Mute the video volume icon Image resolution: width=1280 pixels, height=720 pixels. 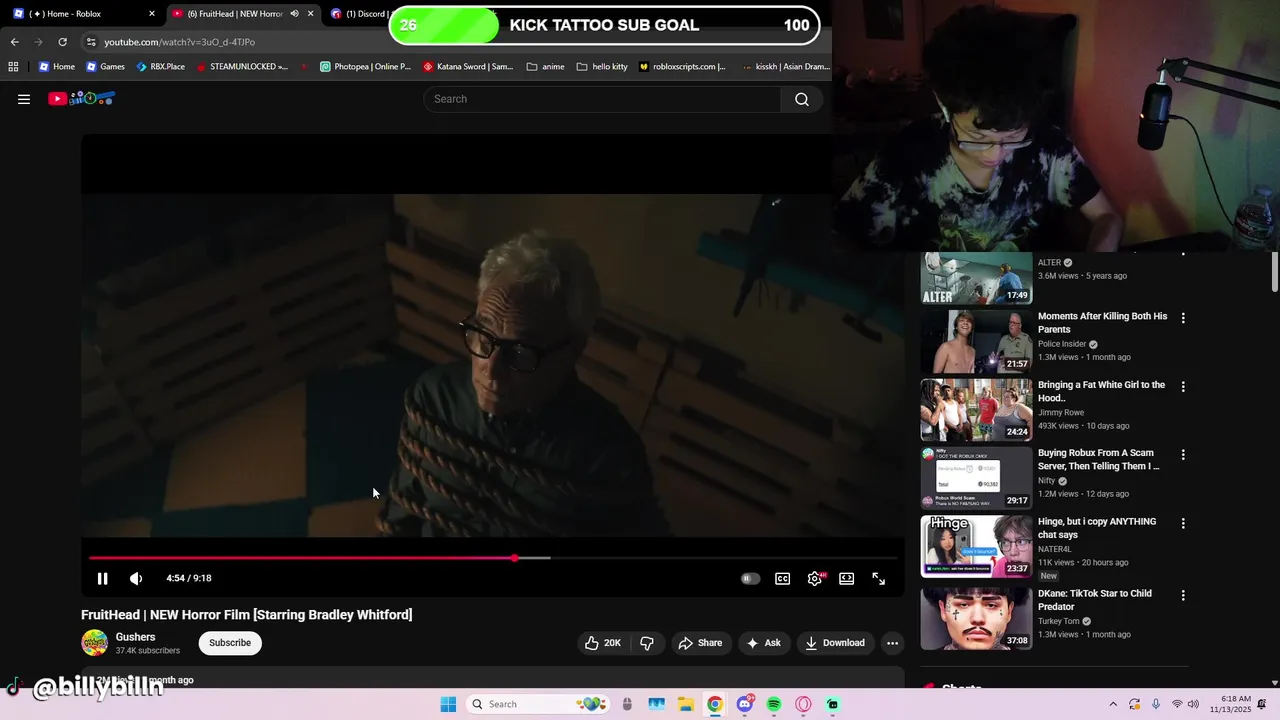click(136, 578)
